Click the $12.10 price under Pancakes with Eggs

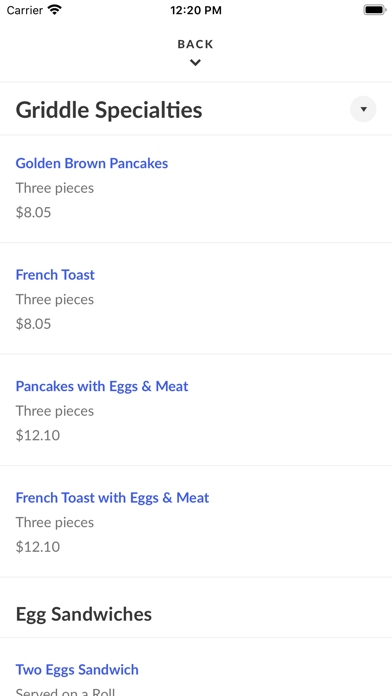point(38,435)
